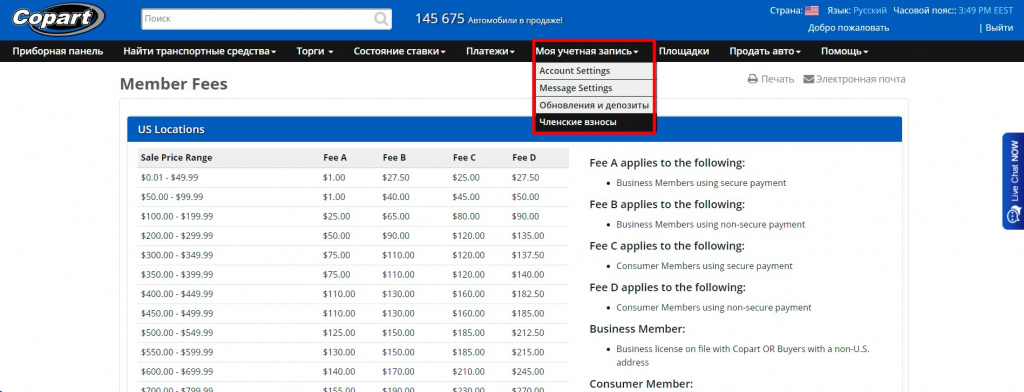Collapse the Моя учетная запись menu
Viewport: 1024px width, 392px height.
tap(586, 51)
